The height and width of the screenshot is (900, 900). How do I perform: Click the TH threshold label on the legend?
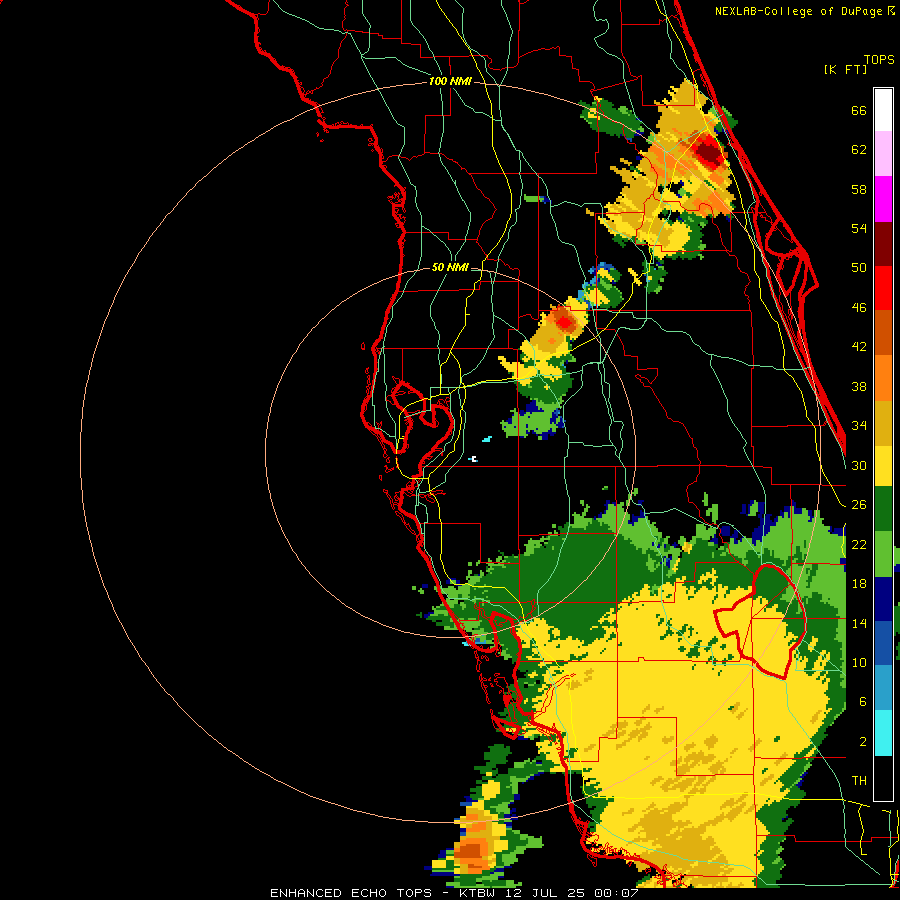859,781
